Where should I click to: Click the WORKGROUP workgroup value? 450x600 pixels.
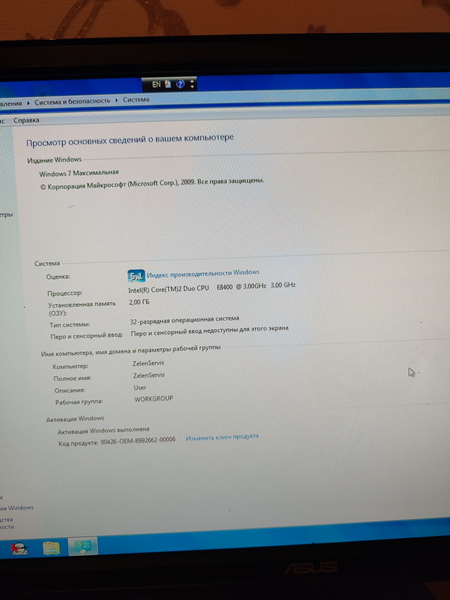coord(153,399)
